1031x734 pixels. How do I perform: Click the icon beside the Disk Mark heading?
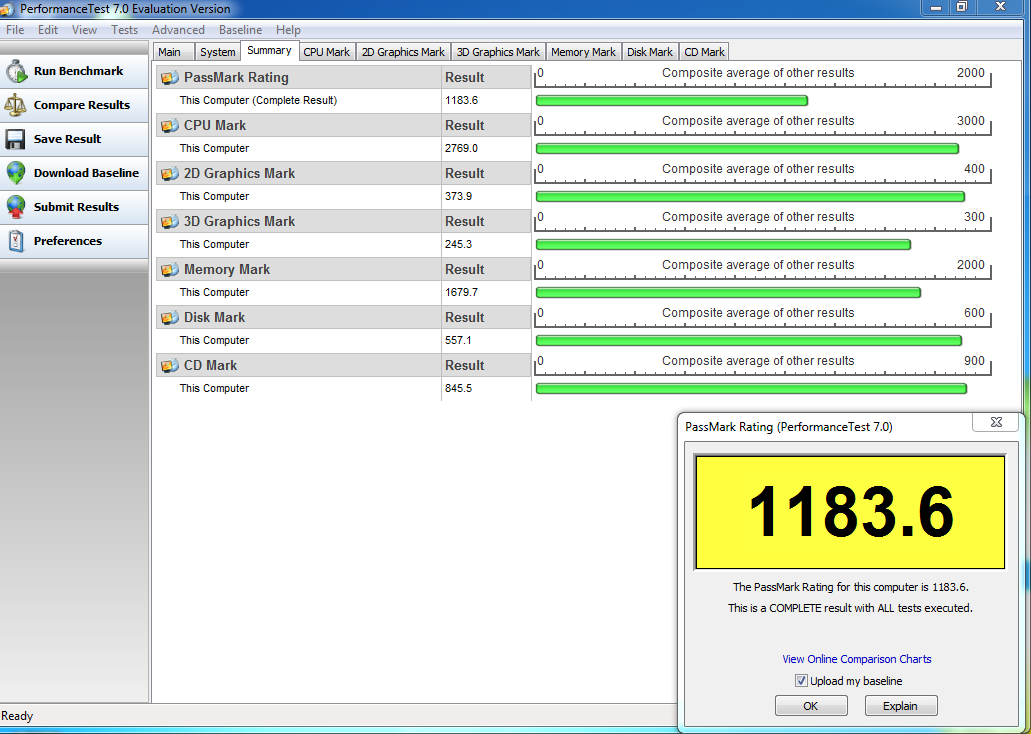[x=170, y=318]
